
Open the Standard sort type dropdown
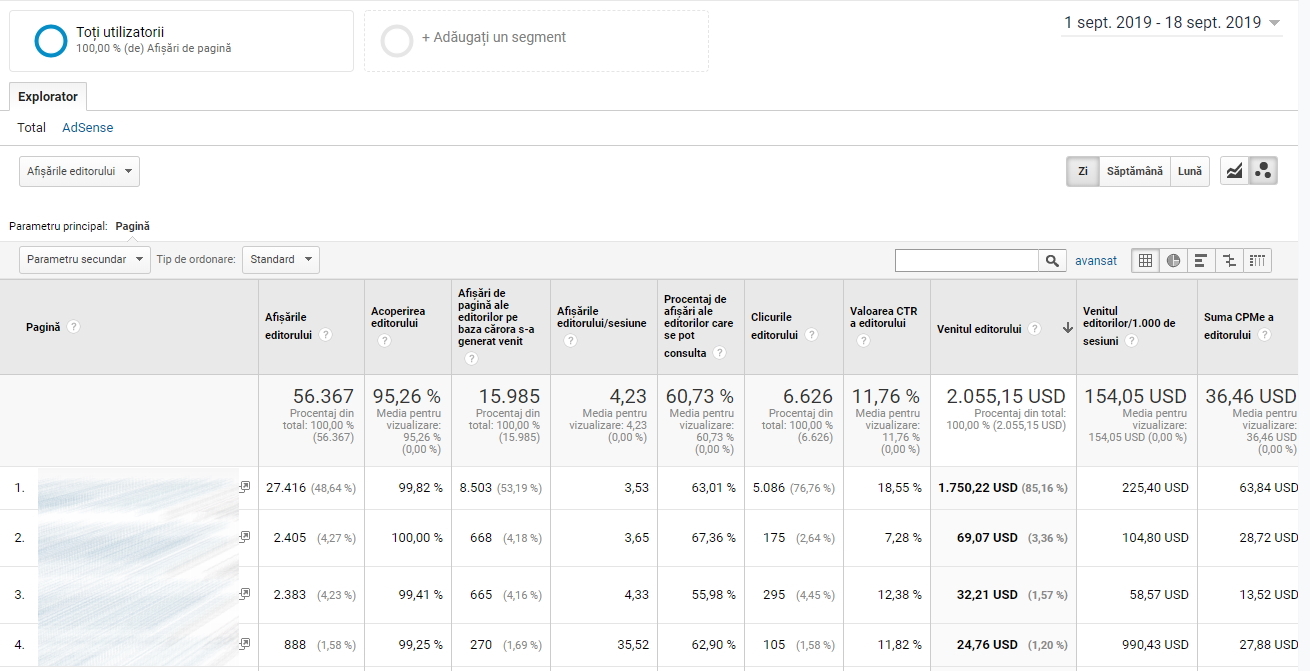[281, 260]
